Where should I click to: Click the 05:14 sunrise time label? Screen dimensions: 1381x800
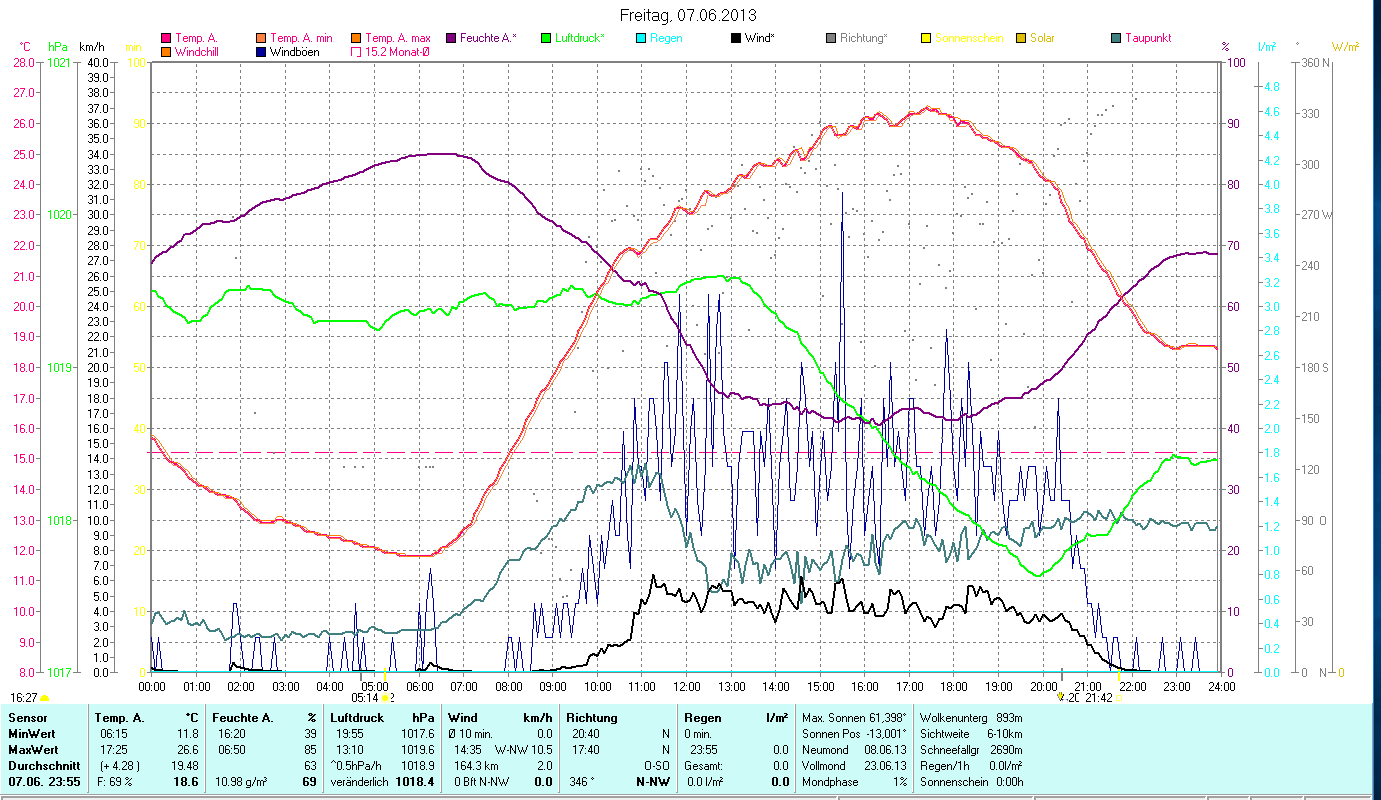click(365, 698)
